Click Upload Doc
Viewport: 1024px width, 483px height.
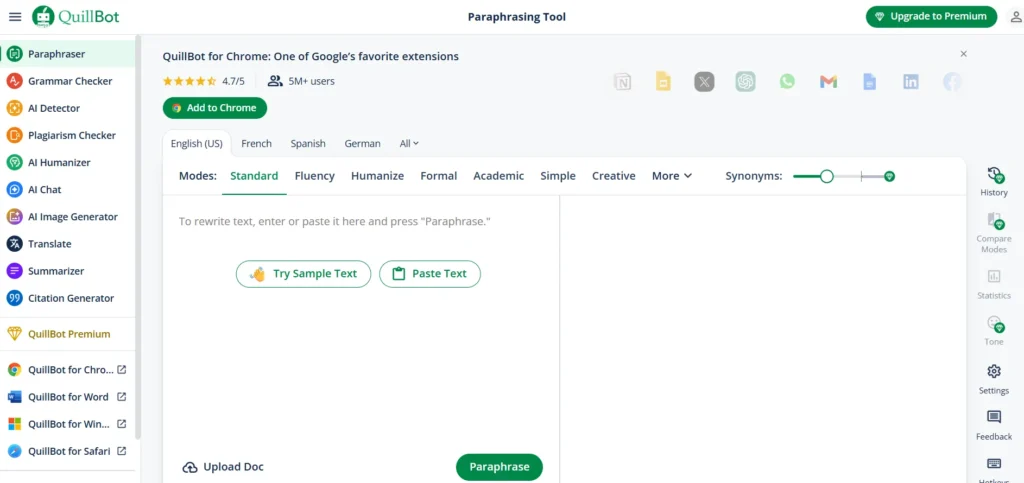pos(223,467)
